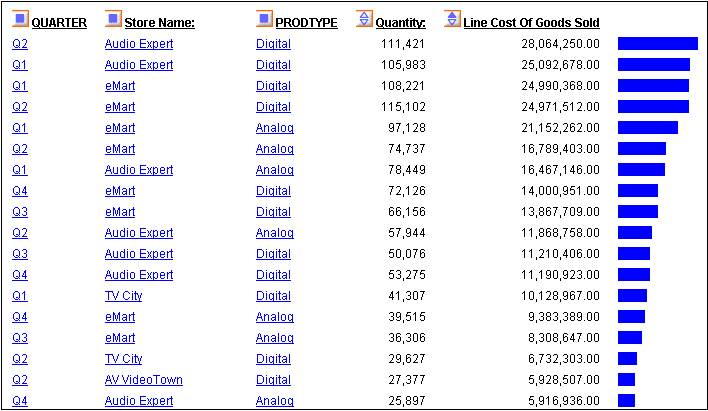
Task: Click the Line Cost Of Goods Sold header
Action: tap(531, 22)
